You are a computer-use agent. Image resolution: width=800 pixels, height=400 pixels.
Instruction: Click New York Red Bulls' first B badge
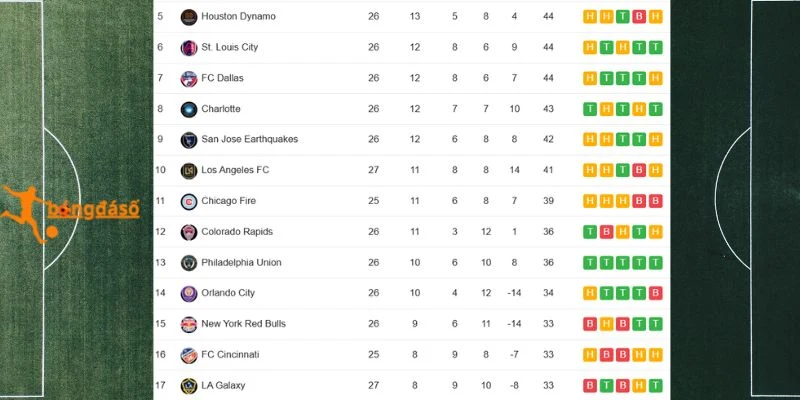[590, 324]
